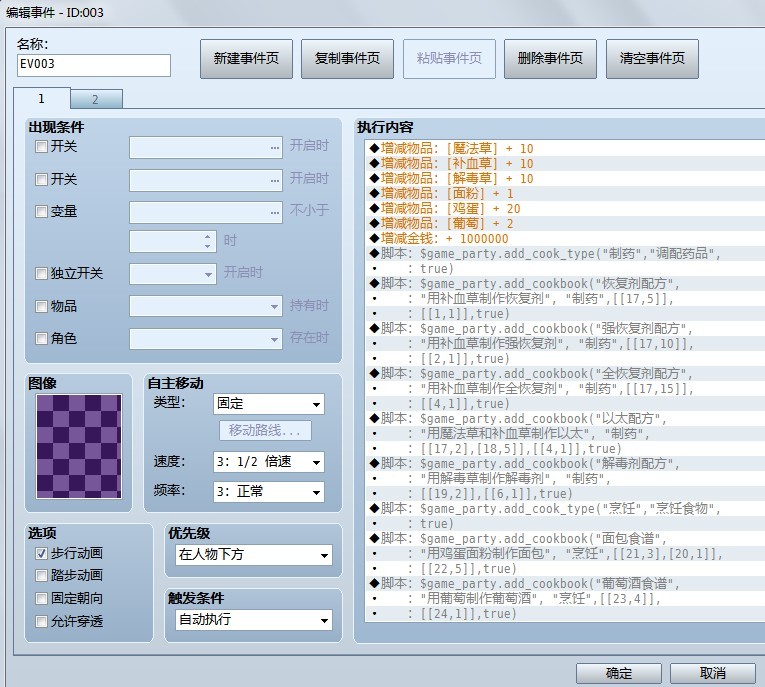Screen dimensions: 765x687
Task: Open the 物品 condition dropdown
Action: point(206,306)
